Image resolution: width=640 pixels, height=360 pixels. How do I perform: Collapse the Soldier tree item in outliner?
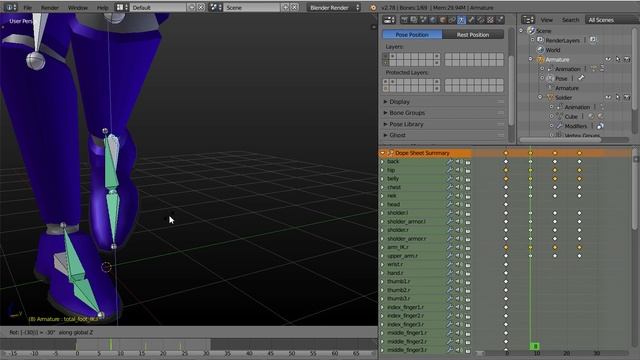(x=540, y=98)
